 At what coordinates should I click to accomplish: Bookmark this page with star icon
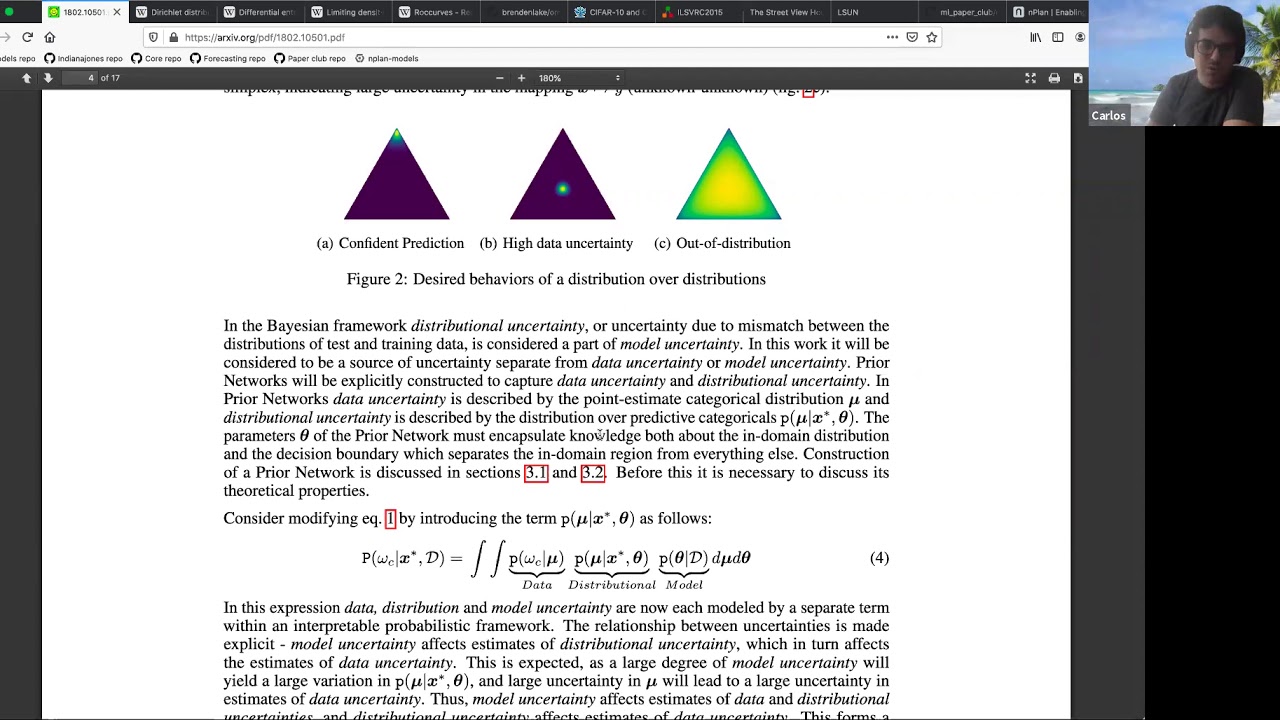point(932,37)
